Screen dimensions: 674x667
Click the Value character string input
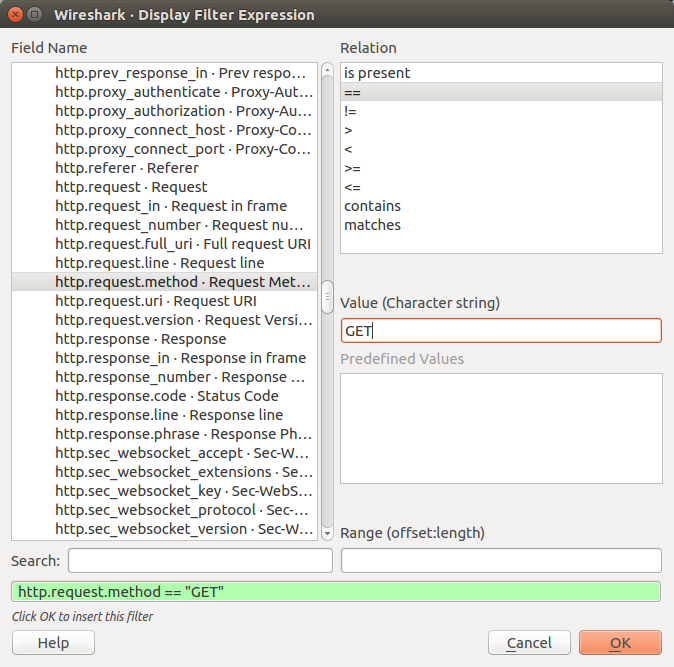point(501,330)
